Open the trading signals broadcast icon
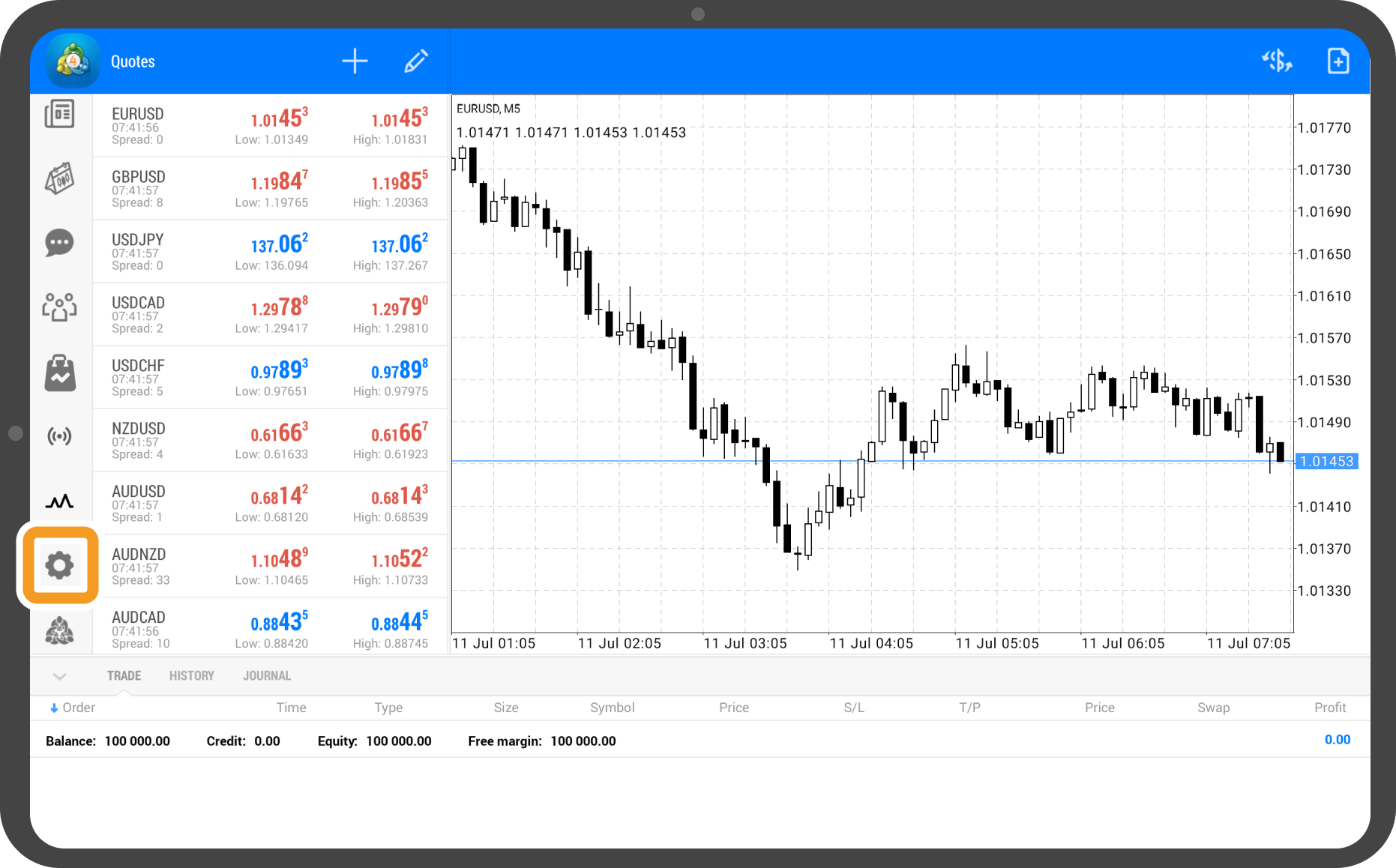This screenshot has height=868, width=1396. tap(59, 436)
